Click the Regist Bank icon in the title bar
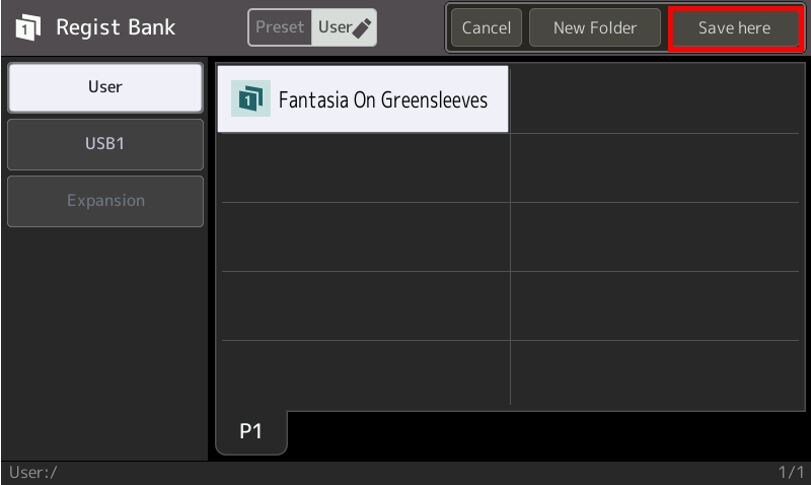811x485 pixels. point(28,28)
